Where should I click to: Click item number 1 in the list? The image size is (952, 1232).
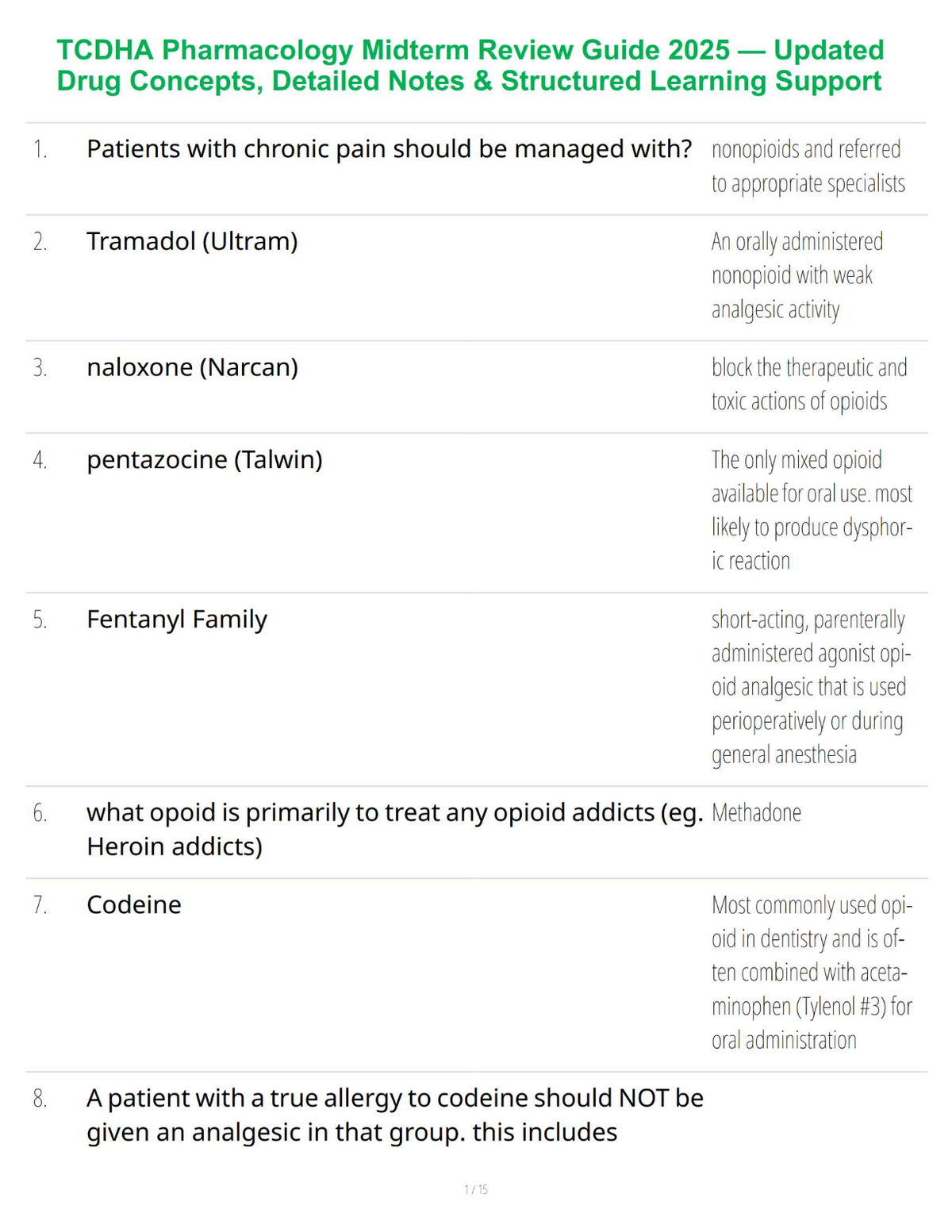pos(40,150)
